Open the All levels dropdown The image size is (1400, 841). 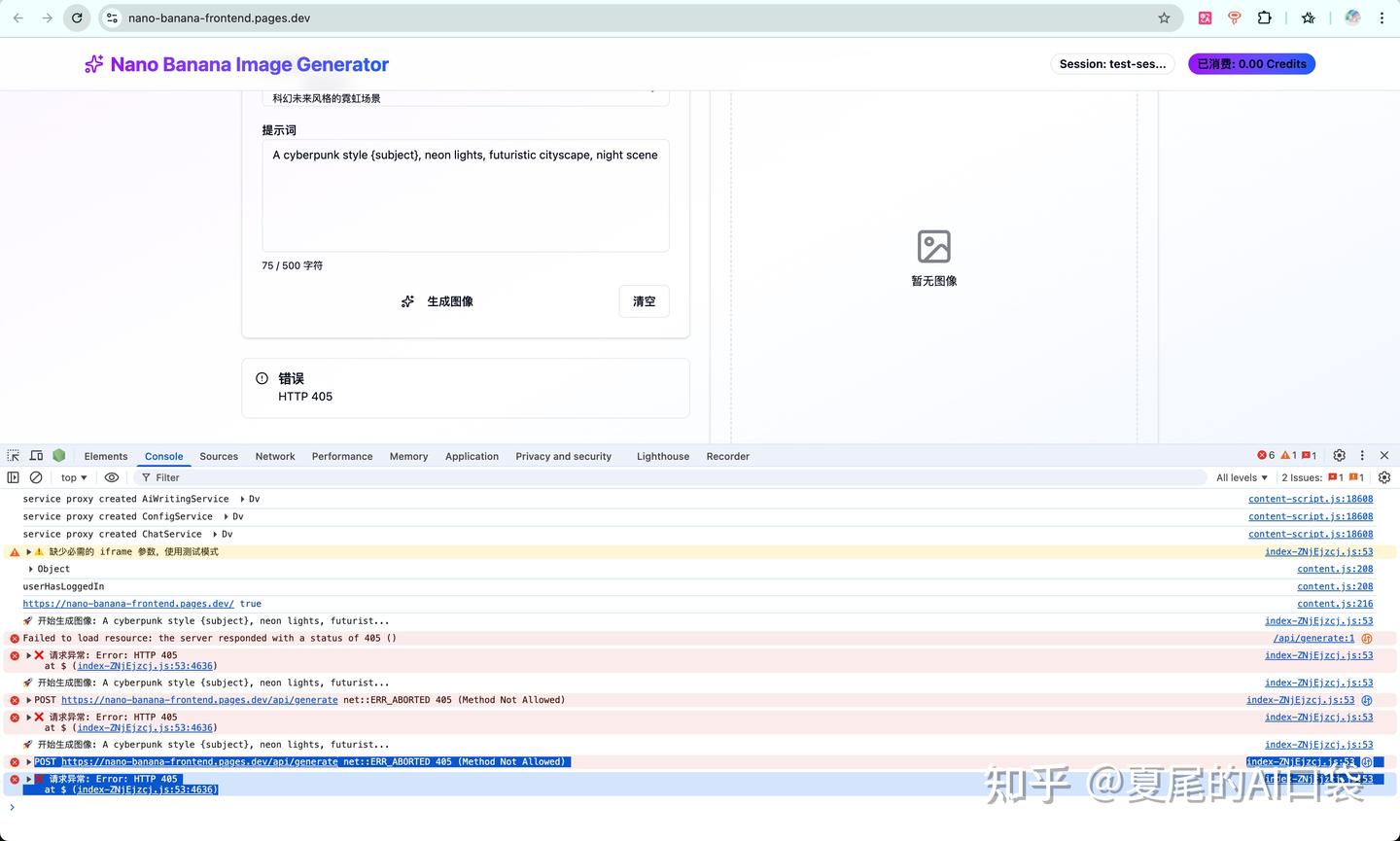pyautogui.click(x=1242, y=477)
